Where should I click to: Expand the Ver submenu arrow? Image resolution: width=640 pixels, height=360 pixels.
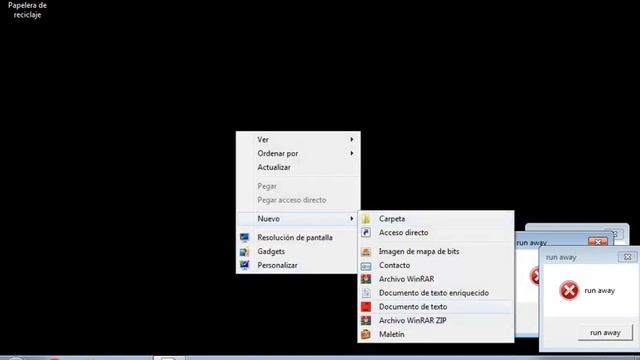351,140
